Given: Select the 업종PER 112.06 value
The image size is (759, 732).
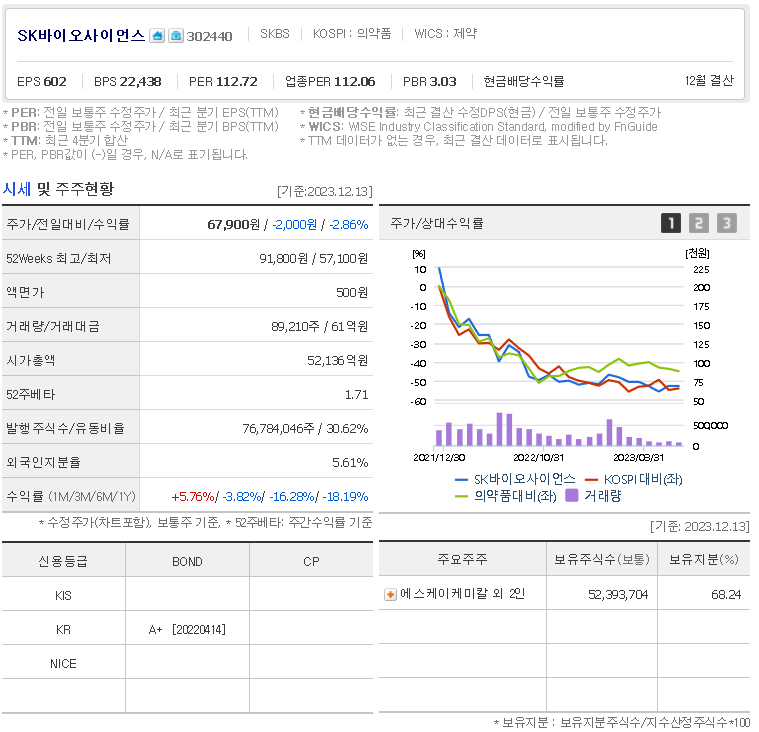Looking at the screenshot, I should [x=330, y=81].
